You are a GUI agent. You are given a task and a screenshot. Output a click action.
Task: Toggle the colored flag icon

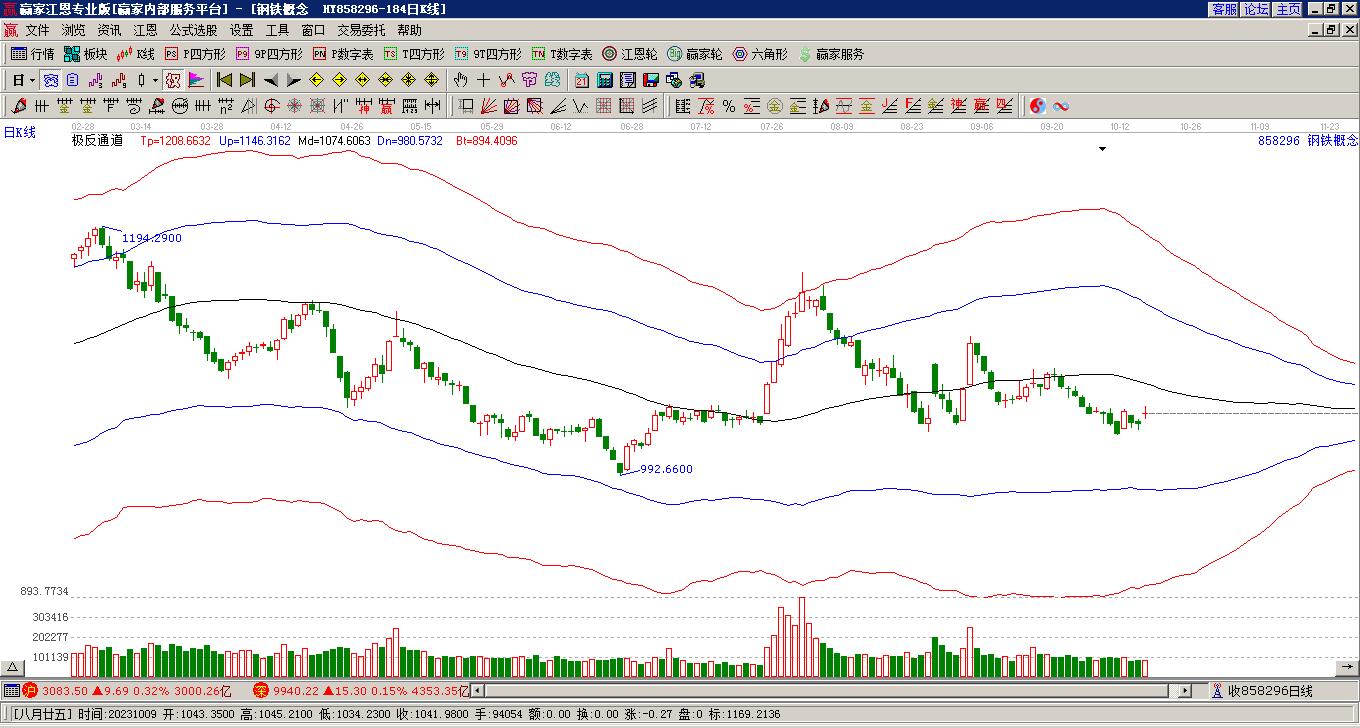(195, 80)
